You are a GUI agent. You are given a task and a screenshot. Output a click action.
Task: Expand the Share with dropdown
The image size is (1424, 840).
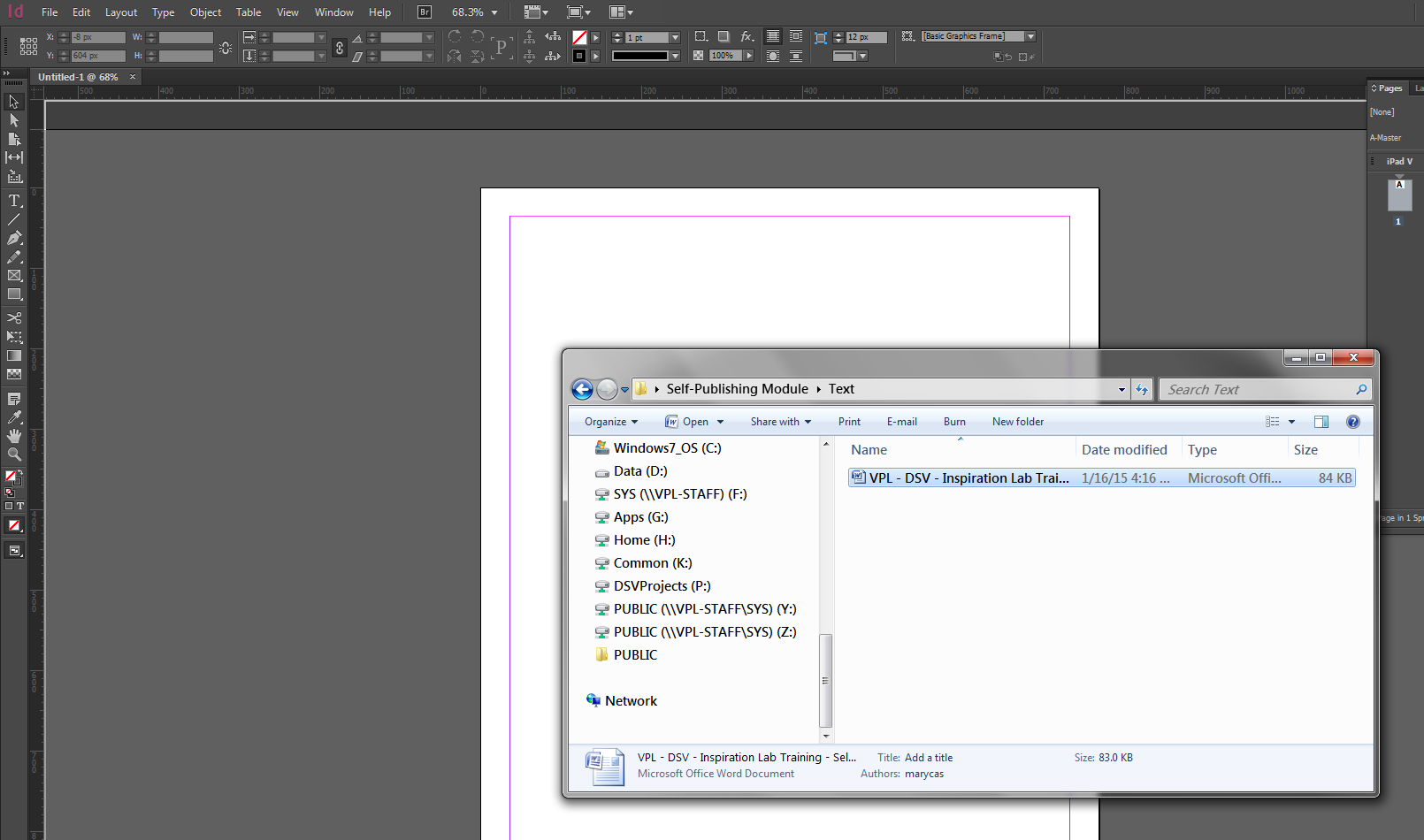pos(781,422)
